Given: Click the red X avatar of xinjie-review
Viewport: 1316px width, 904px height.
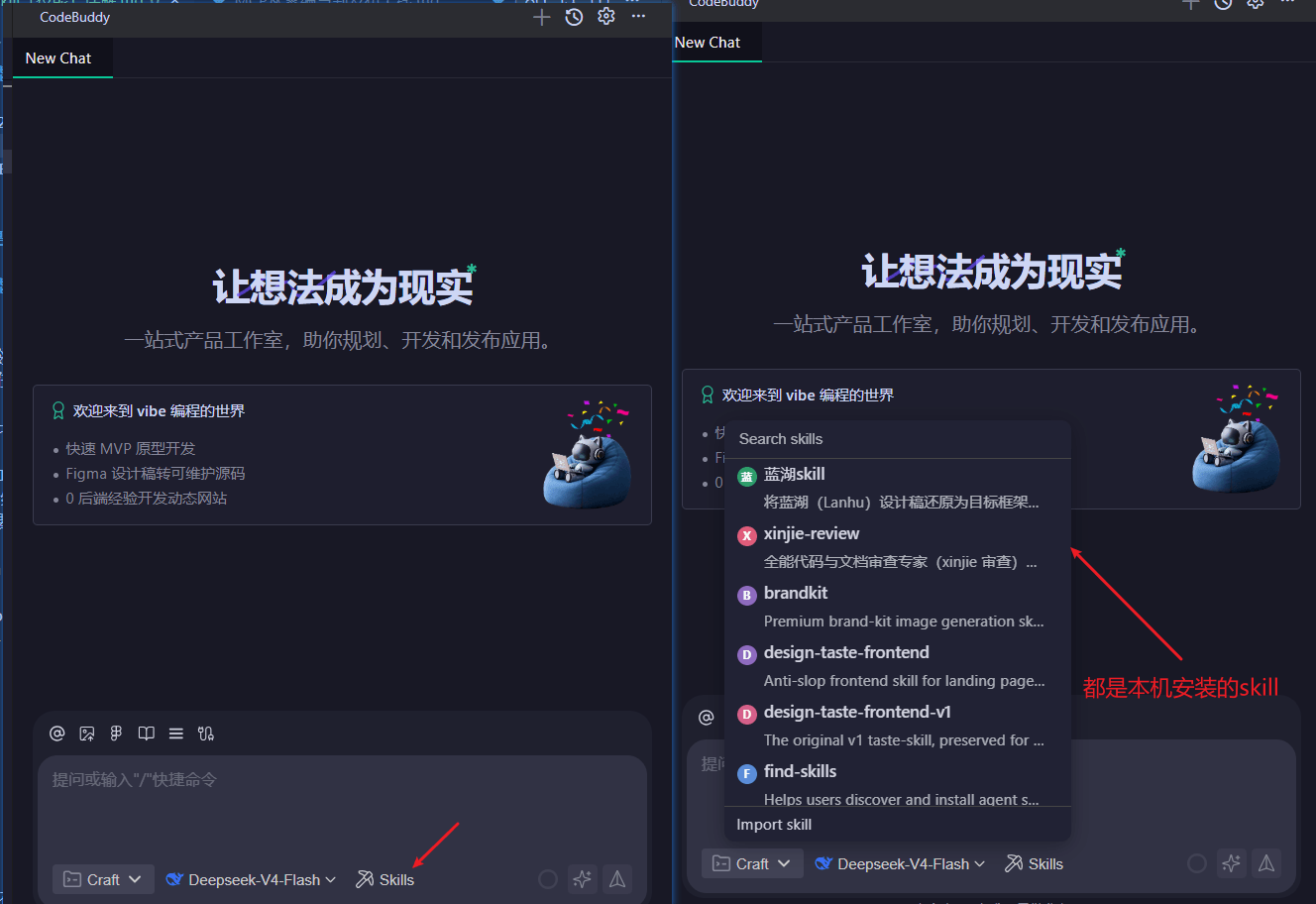Looking at the screenshot, I should tap(747, 536).
